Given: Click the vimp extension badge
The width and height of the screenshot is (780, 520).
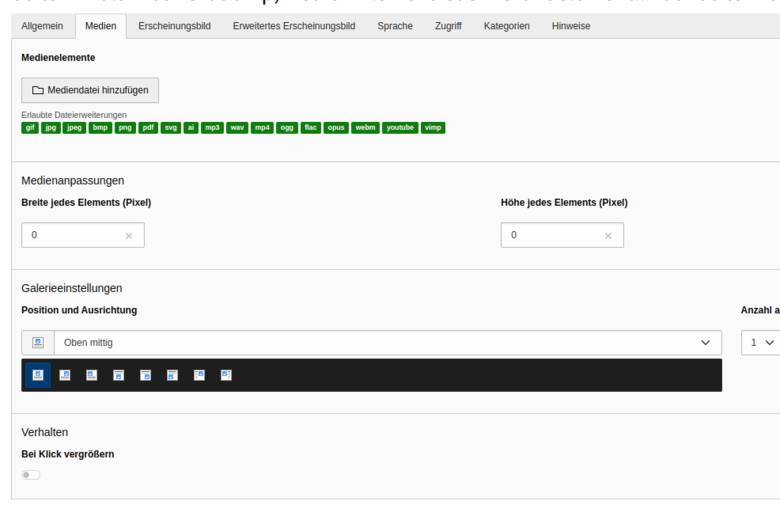Looking at the screenshot, I should pyautogui.click(x=433, y=128).
